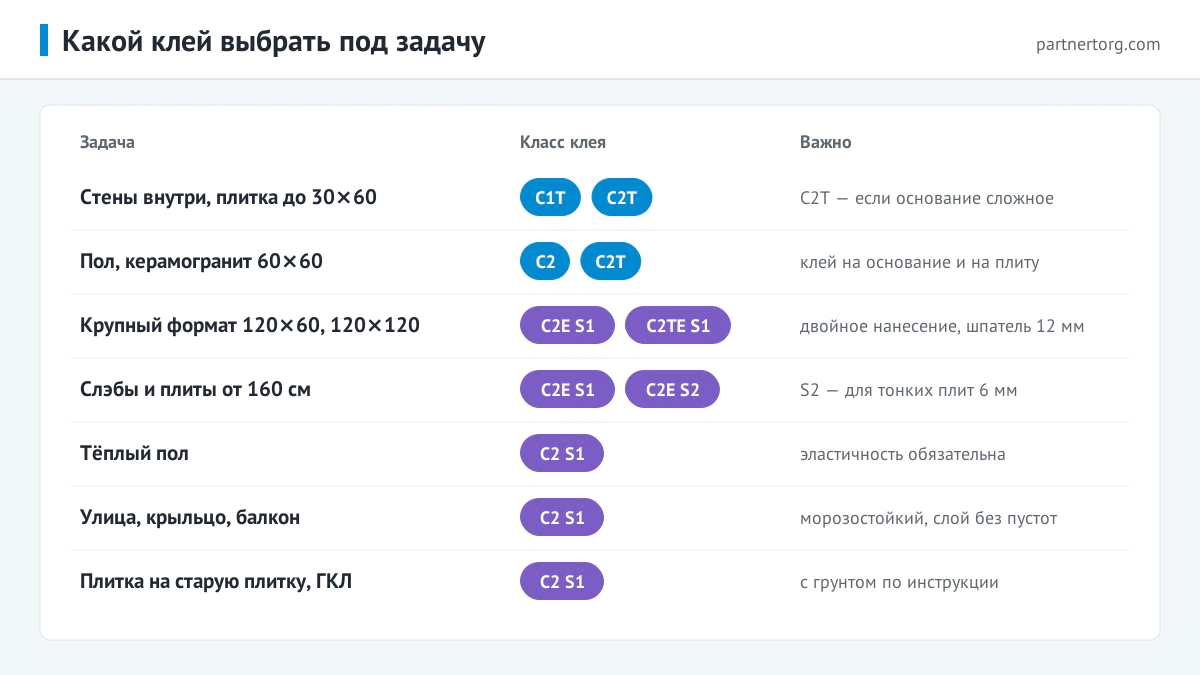The height and width of the screenshot is (675, 1200).
Task: Click the row "Стены внутри, плитка до 30×60"
Action: (x=600, y=198)
